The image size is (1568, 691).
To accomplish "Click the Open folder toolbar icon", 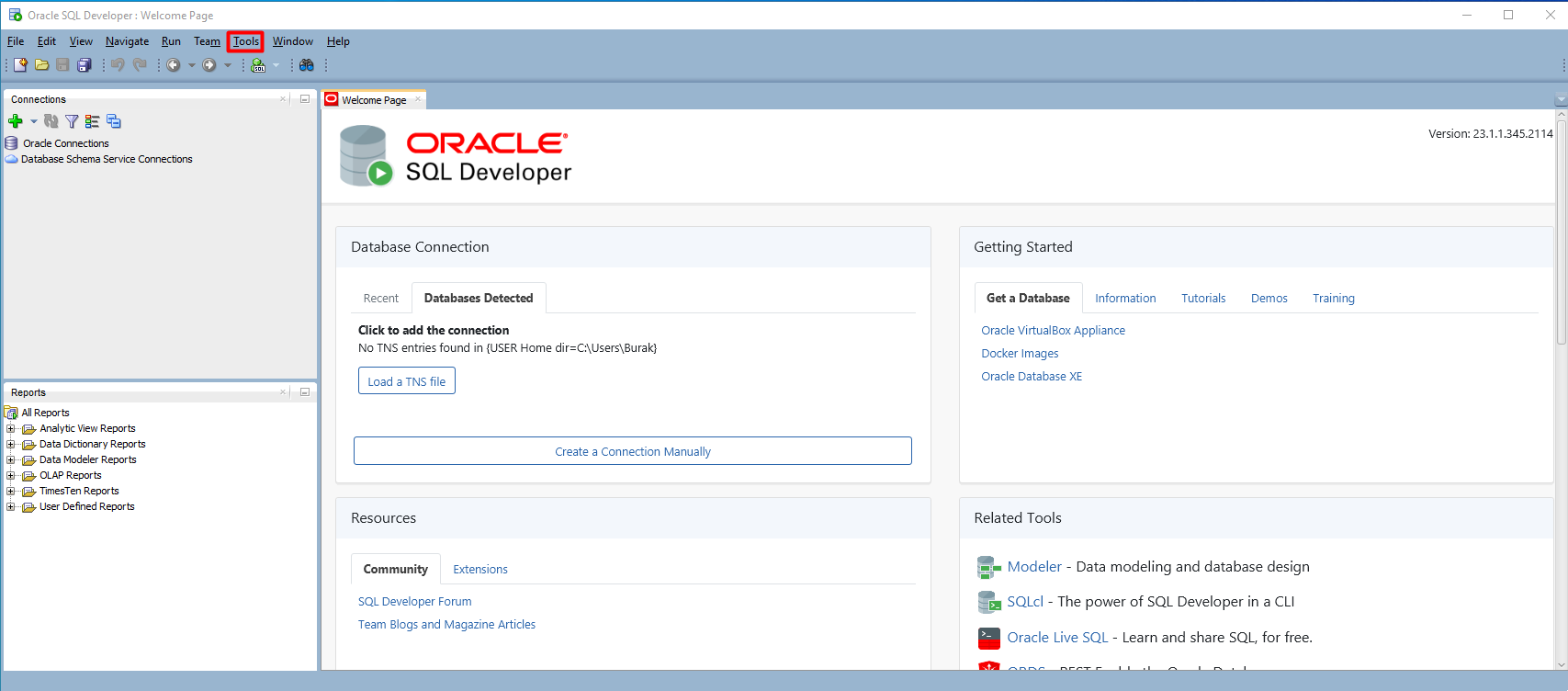I will point(41,65).
